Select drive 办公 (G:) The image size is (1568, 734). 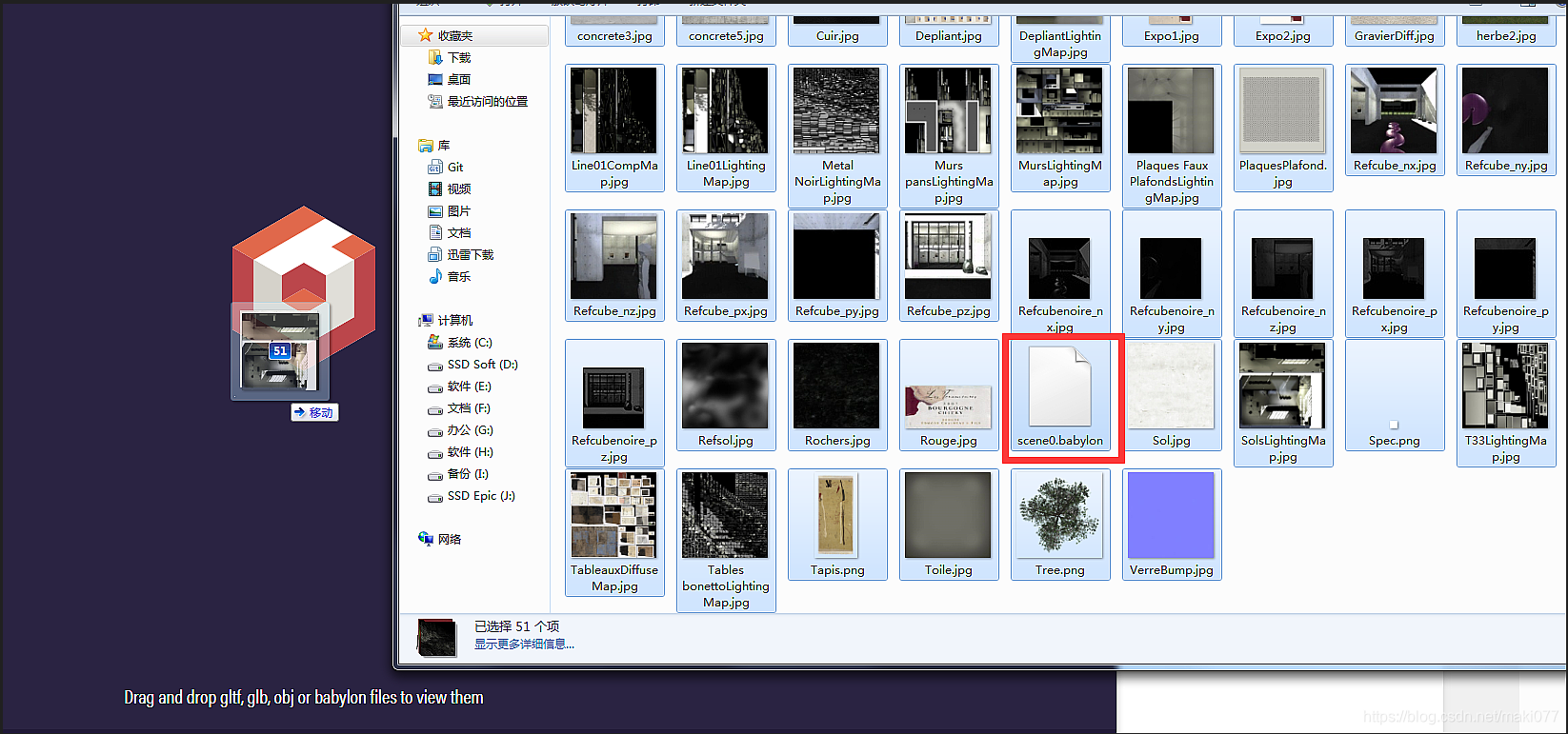coord(460,430)
